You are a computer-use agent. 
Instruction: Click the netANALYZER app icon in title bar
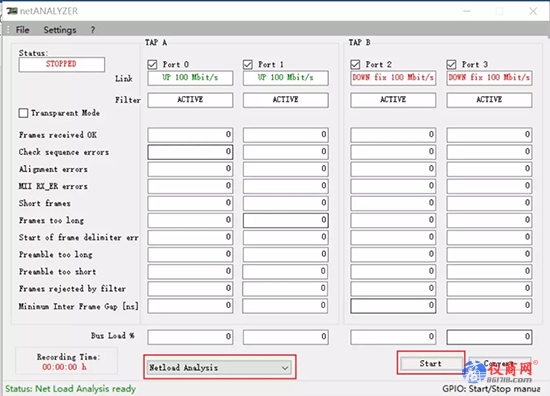tap(12, 11)
